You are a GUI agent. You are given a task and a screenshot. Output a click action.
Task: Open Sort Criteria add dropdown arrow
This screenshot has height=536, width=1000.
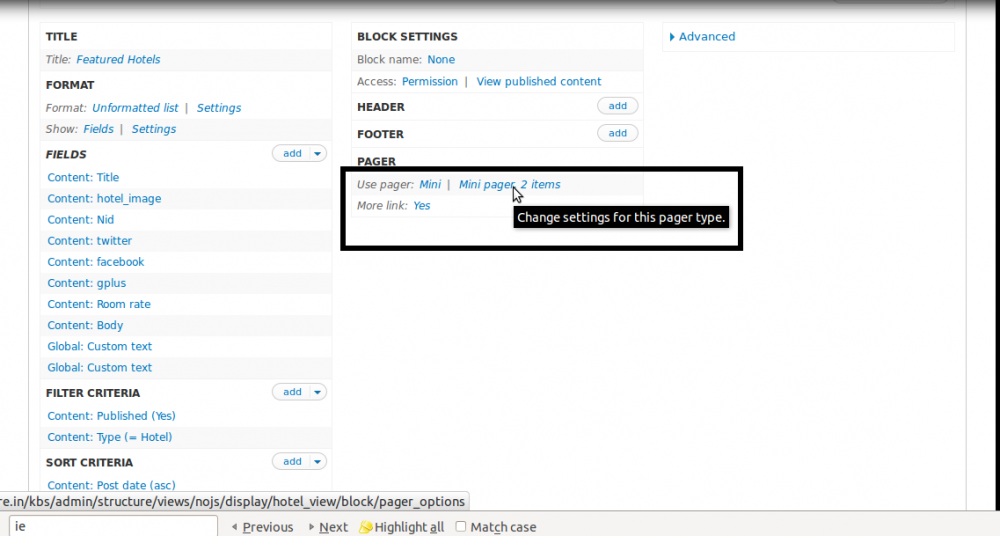tap(318, 462)
